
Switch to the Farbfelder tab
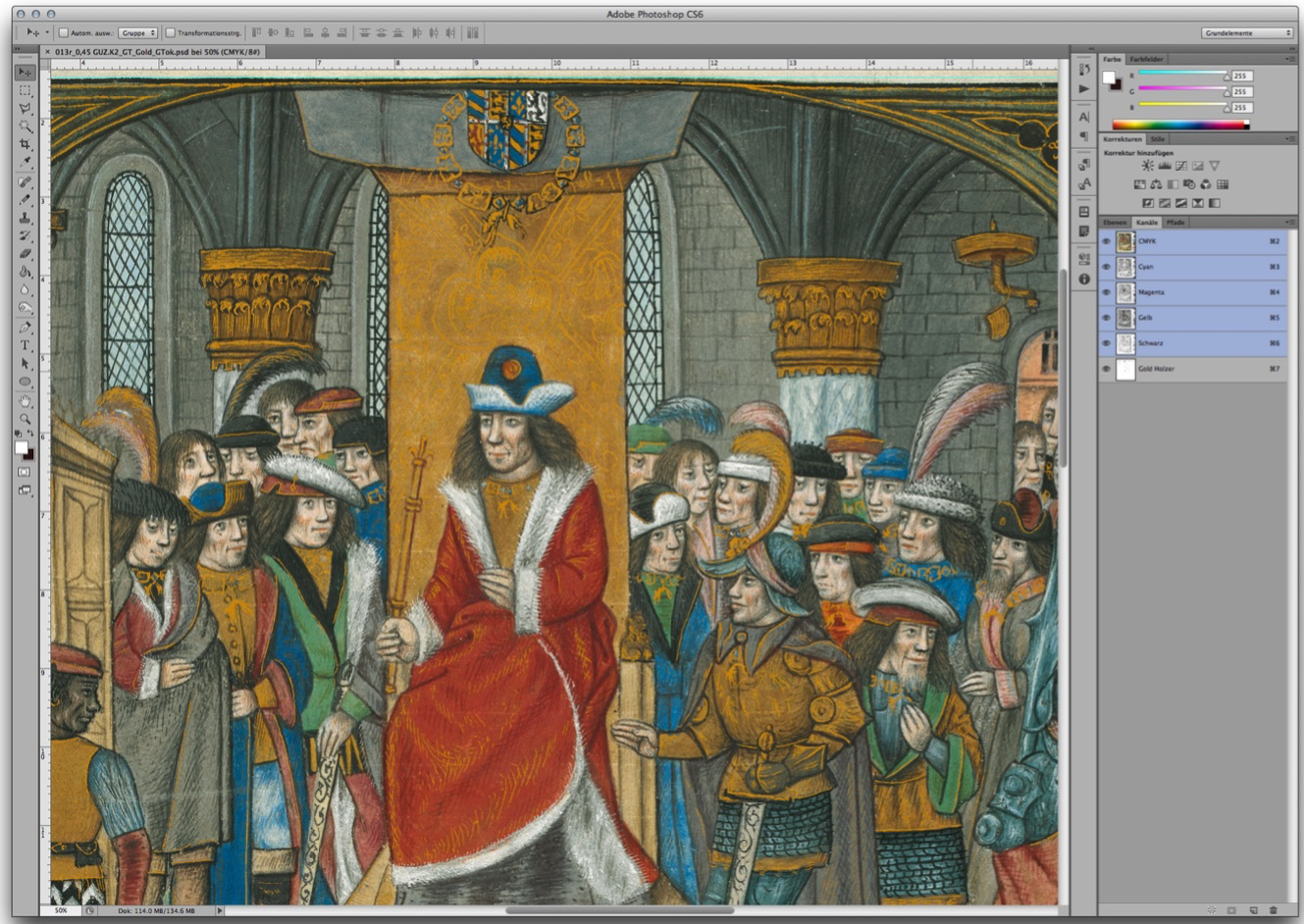pyautogui.click(x=1146, y=59)
